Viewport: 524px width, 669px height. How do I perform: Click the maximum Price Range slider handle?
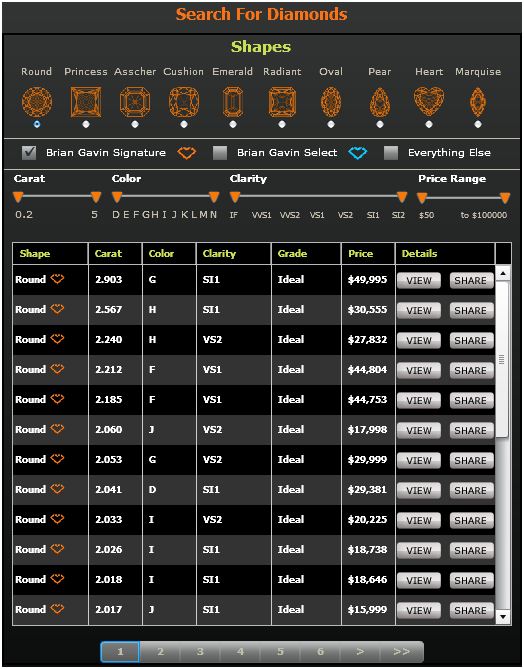click(x=505, y=198)
